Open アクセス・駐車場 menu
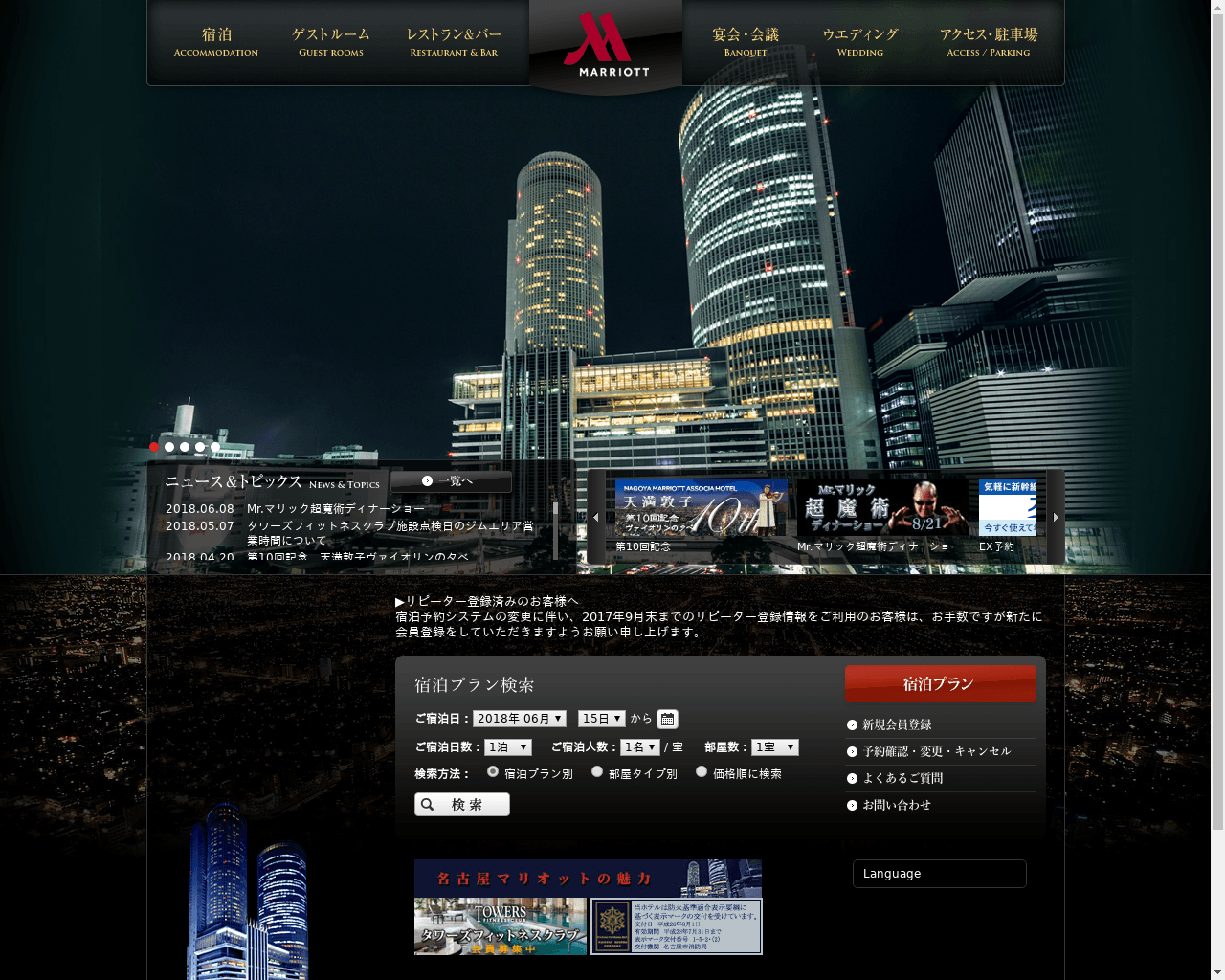The width and height of the screenshot is (1225, 980). pyautogui.click(x=989, y=42)
